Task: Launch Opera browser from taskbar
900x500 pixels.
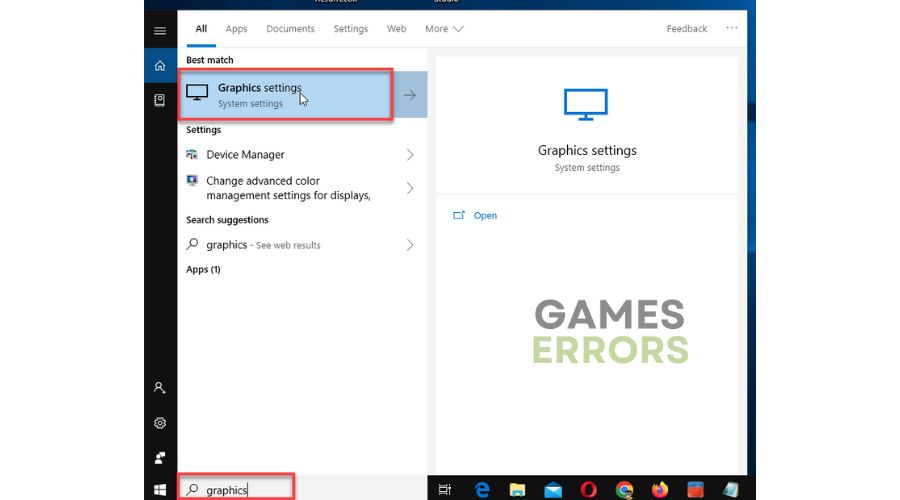Action: pos(588,490)
